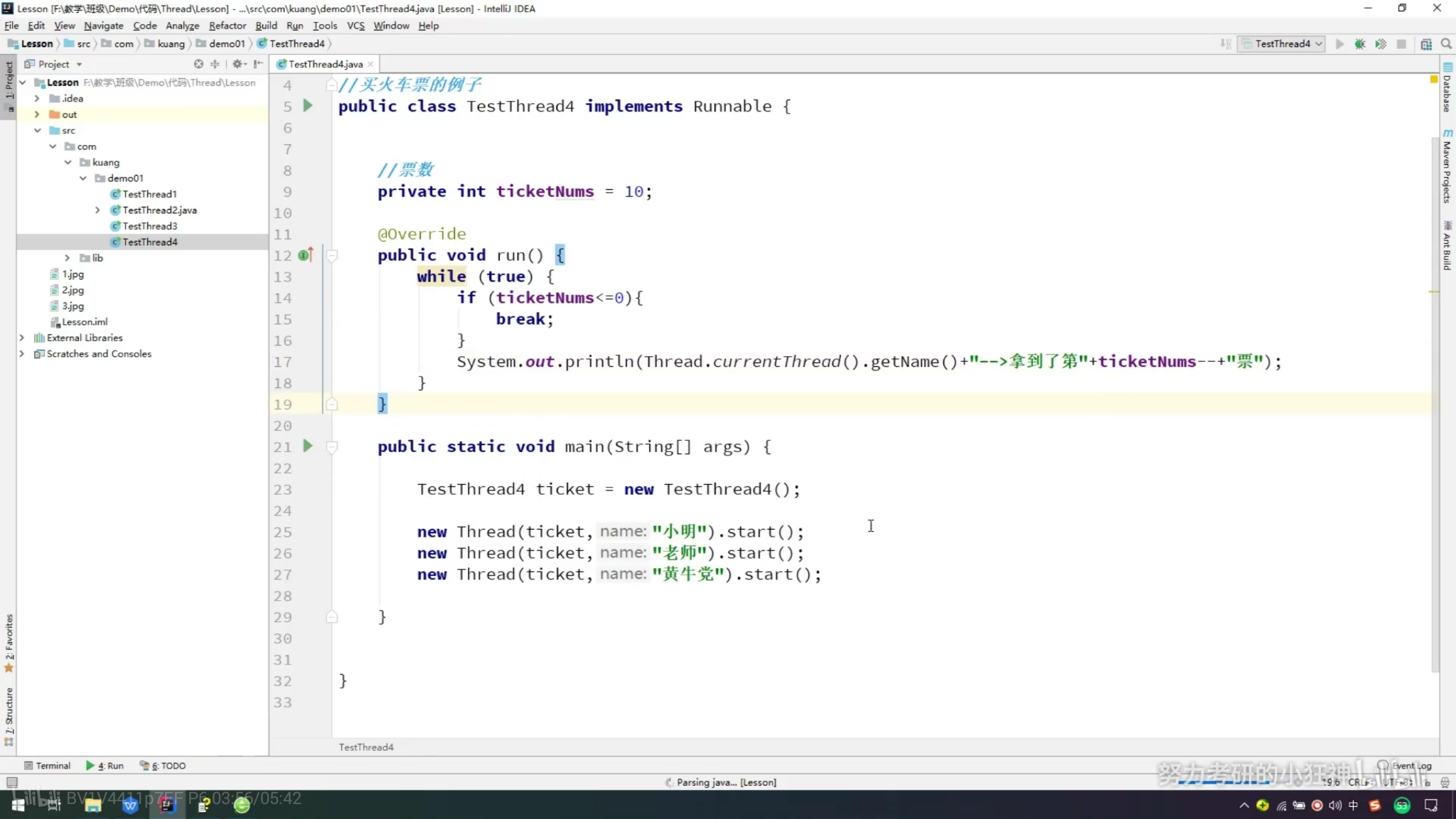
Task: Click the Build Project binary arrow icon
Action: tap(1226, 44)
